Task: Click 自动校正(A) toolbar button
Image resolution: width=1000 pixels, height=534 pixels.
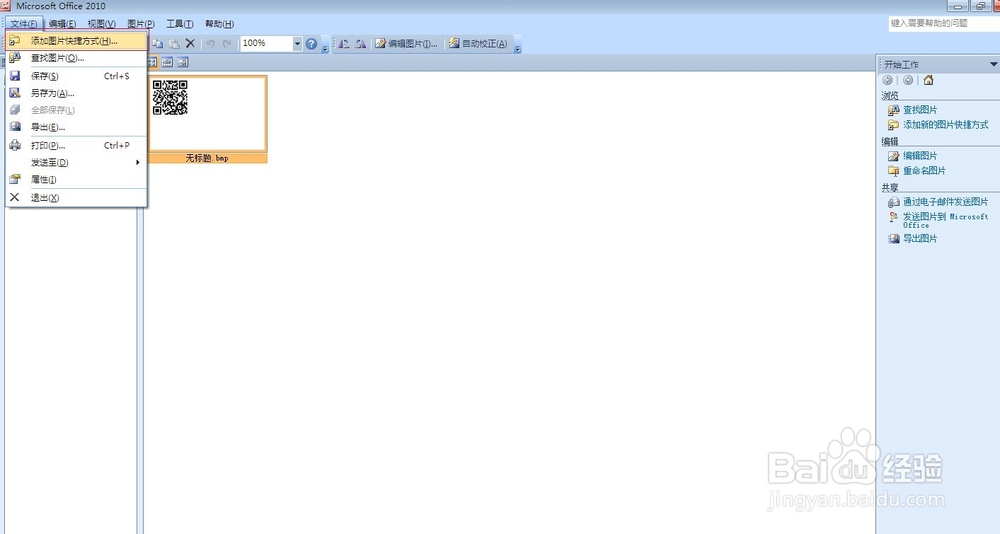Action: coord(478,43)
